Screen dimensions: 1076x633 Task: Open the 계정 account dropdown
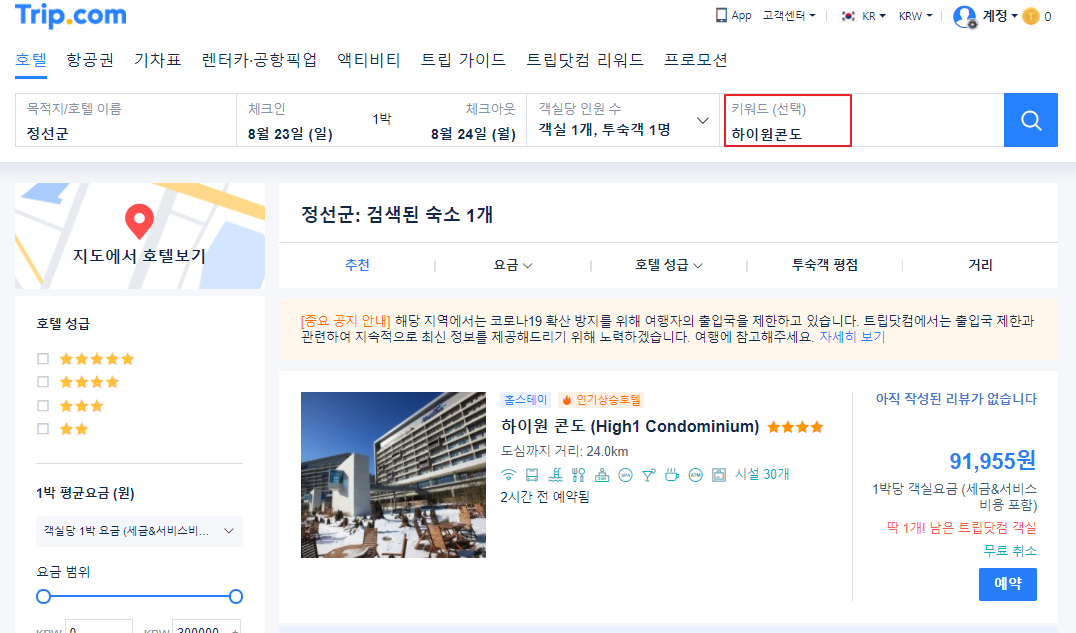point(1000,16)
